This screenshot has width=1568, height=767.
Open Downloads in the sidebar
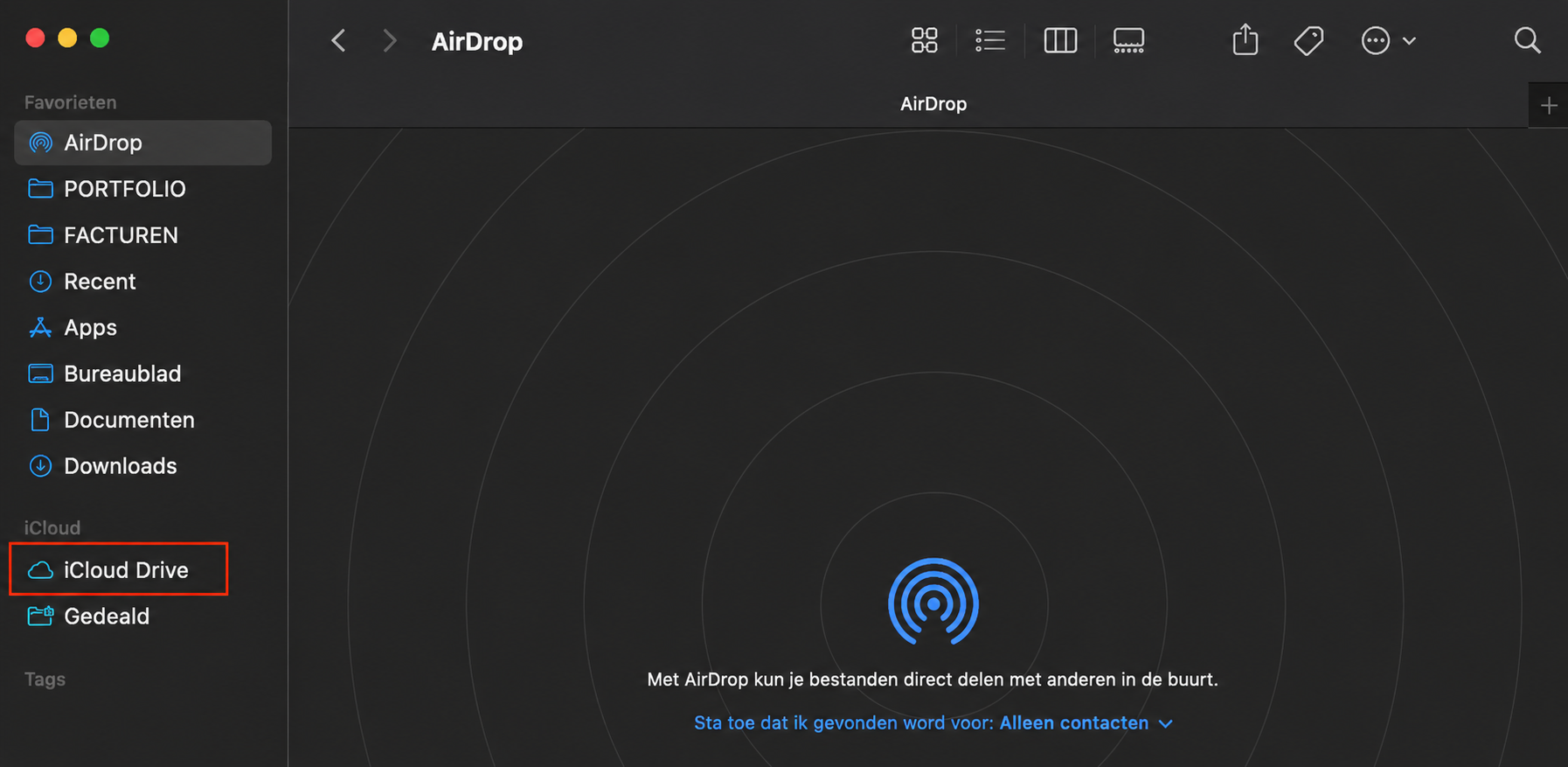point(143,466)
